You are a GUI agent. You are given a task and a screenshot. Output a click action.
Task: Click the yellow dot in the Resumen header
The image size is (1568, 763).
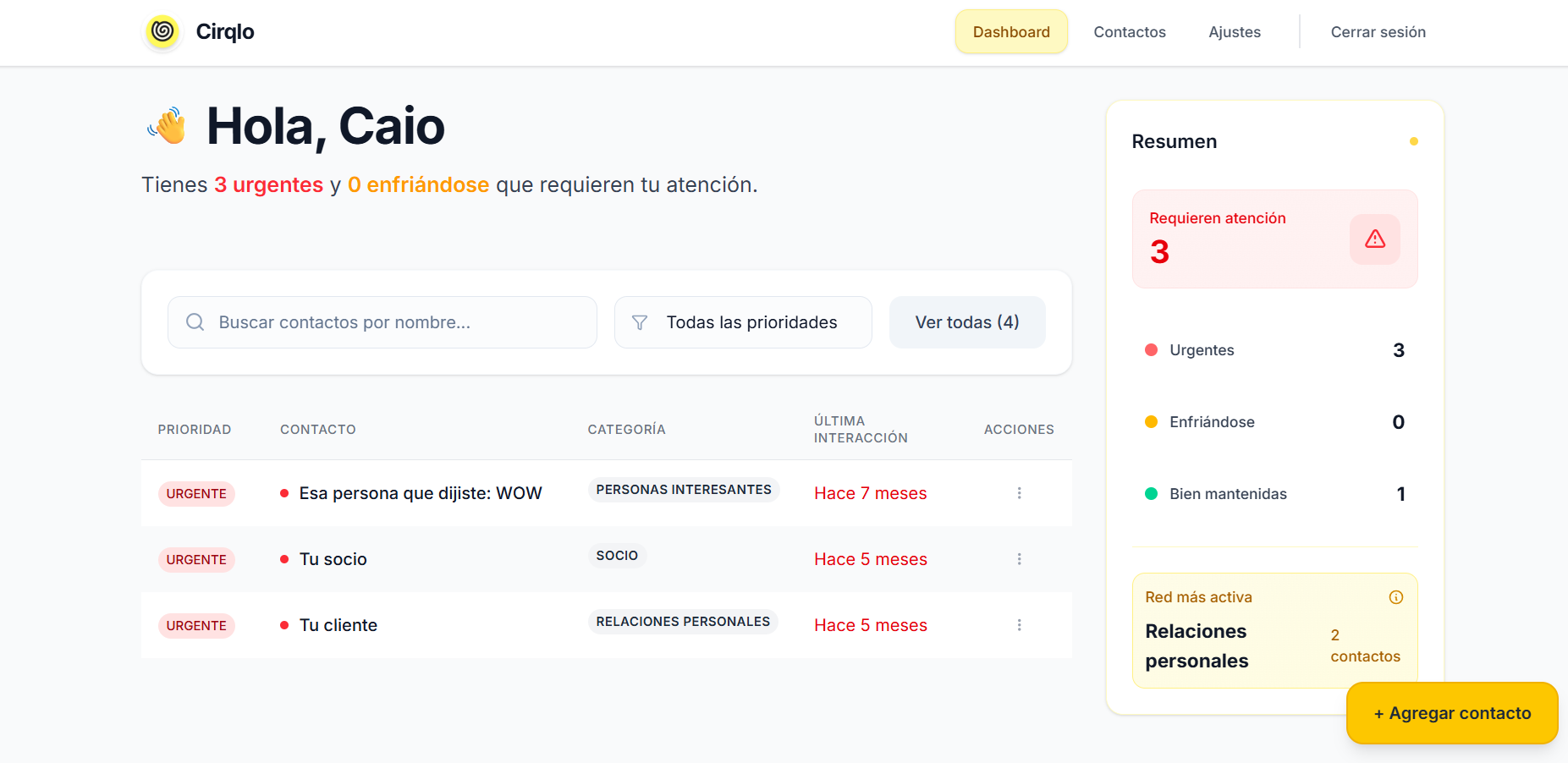[1413, 141]
